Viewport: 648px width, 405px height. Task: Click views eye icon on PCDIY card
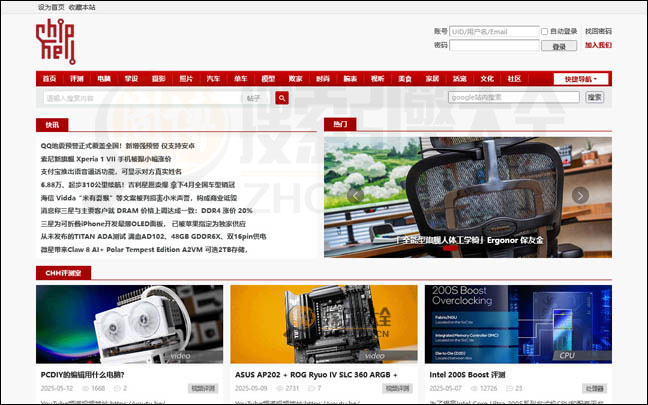86,388
